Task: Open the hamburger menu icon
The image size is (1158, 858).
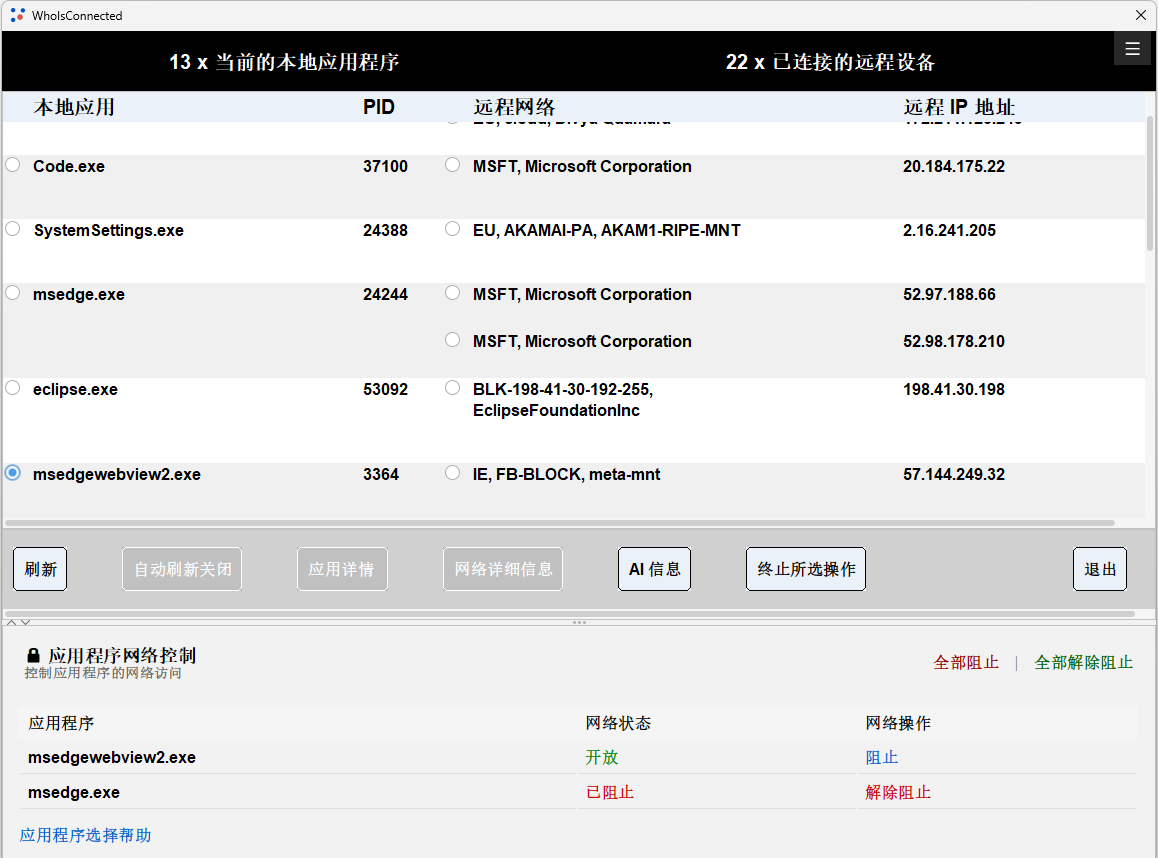Action: 1132,49
